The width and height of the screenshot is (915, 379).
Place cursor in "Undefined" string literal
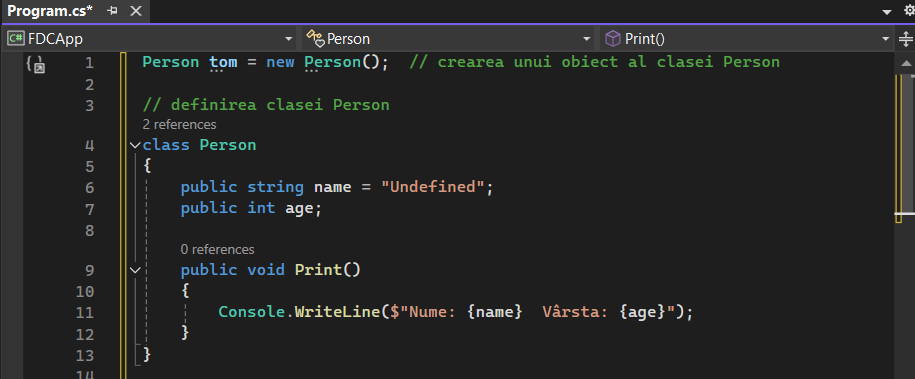pos(433,187)
